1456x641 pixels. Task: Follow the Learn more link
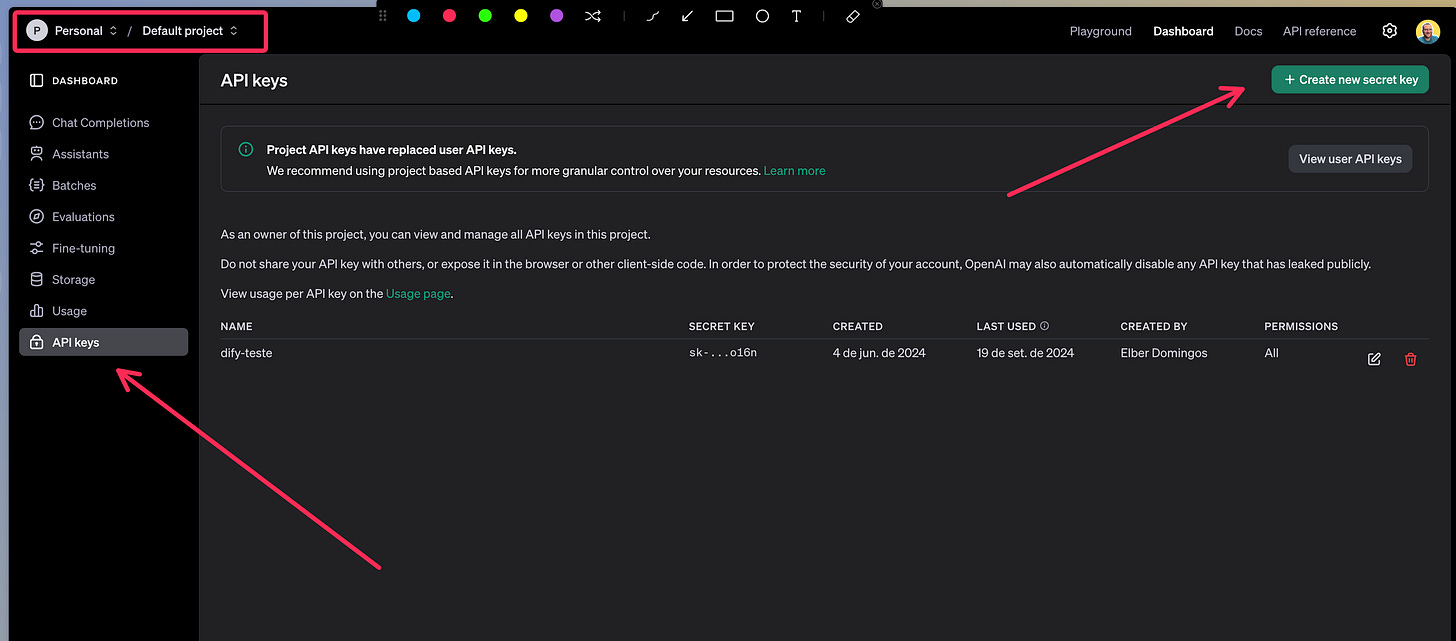click(794, 171)
